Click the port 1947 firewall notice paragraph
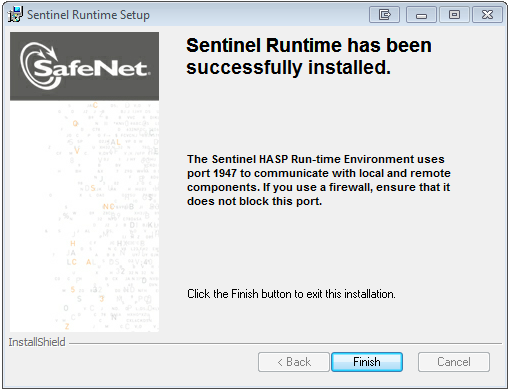This screenshot has width=515, height=392. [x=319, y=180]
